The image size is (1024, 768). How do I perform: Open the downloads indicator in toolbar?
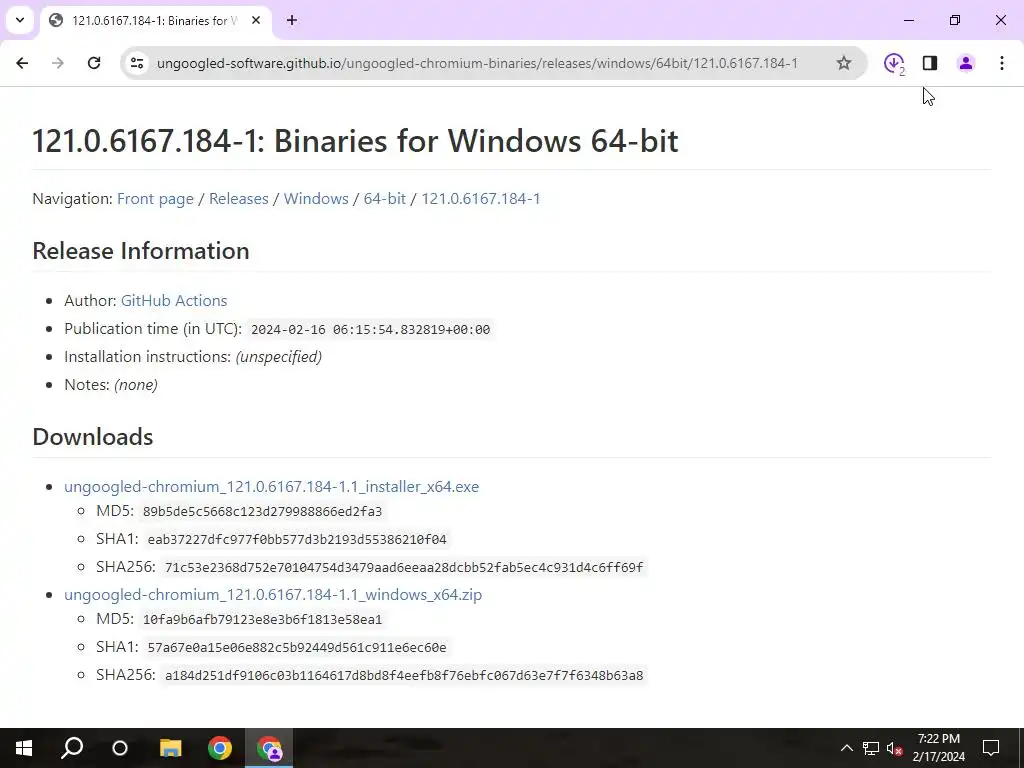894,63
